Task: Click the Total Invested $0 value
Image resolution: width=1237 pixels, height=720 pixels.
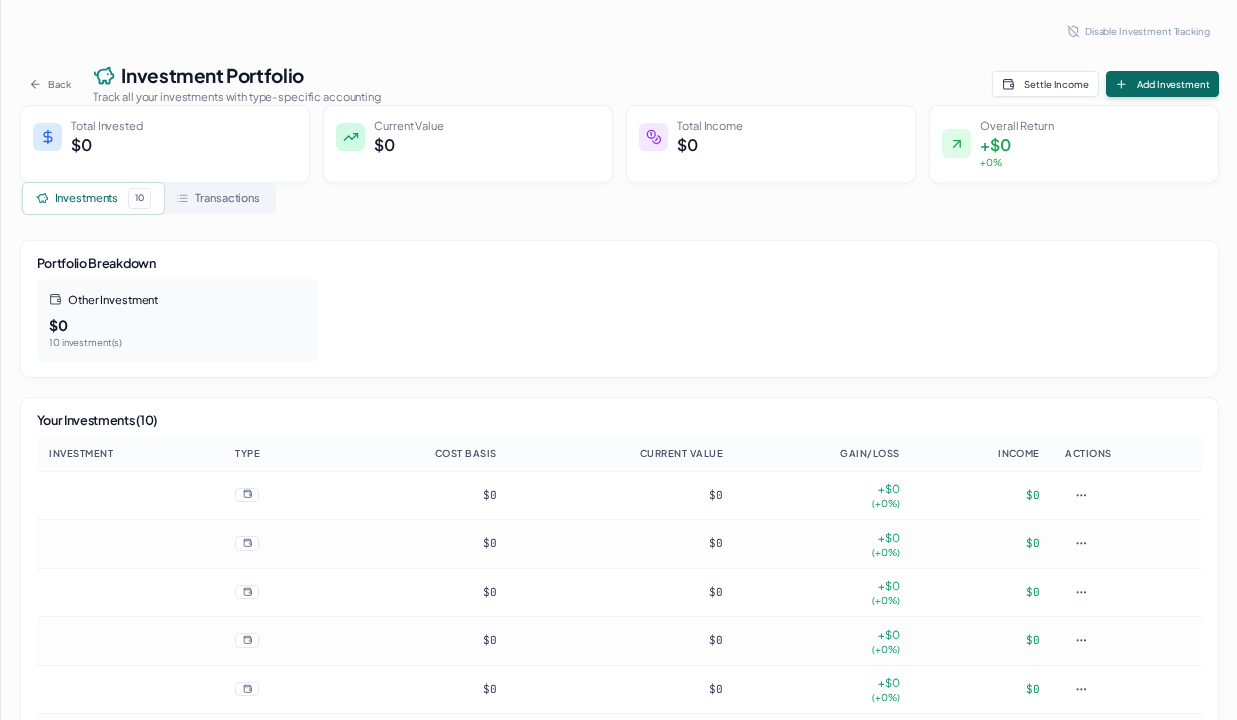Action: point(81,145)
